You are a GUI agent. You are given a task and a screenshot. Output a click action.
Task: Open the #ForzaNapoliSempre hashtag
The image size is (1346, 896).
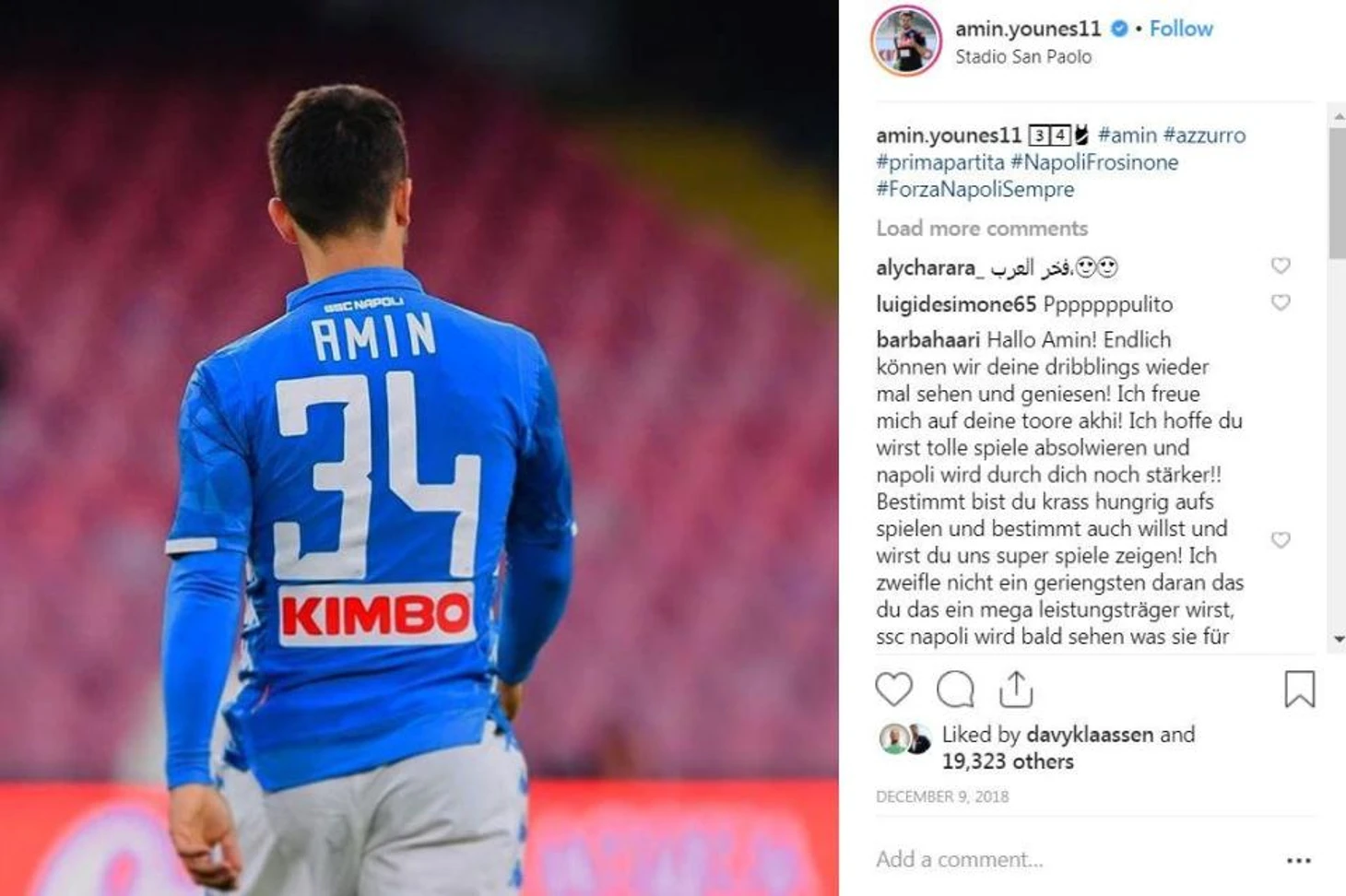975,189
